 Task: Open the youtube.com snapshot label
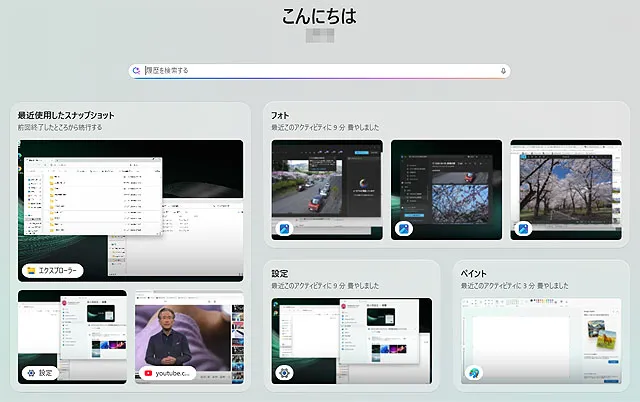click(x=167, y=373)
